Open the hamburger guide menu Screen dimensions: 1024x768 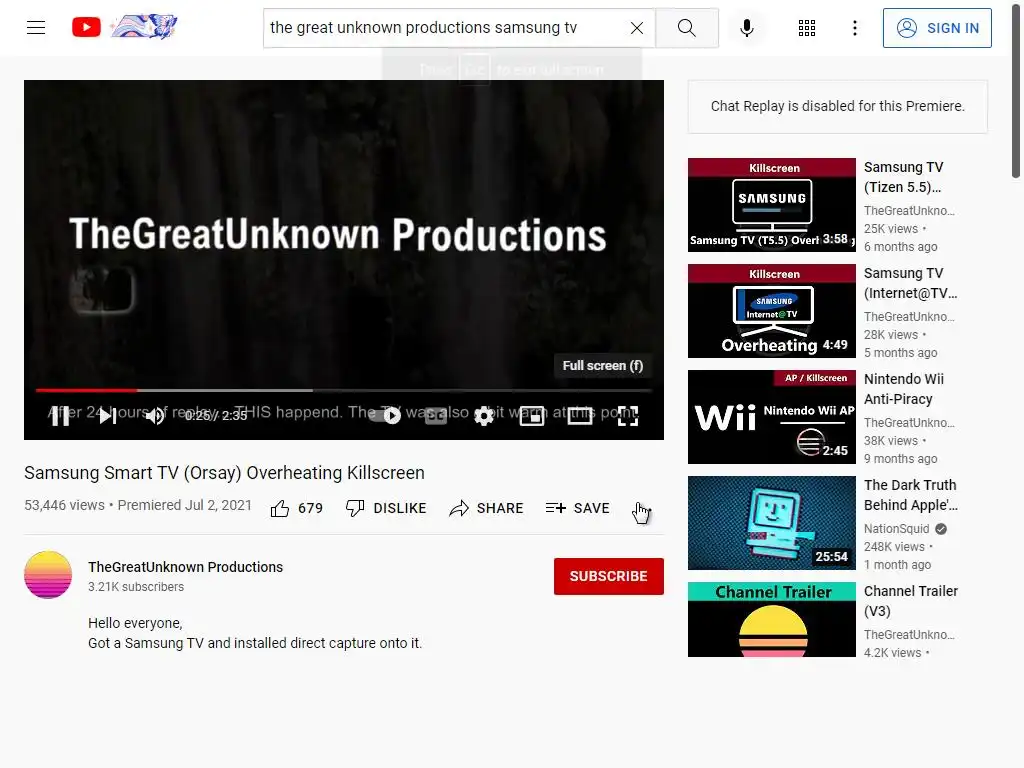pyautogui.click(x=36, y=27)
